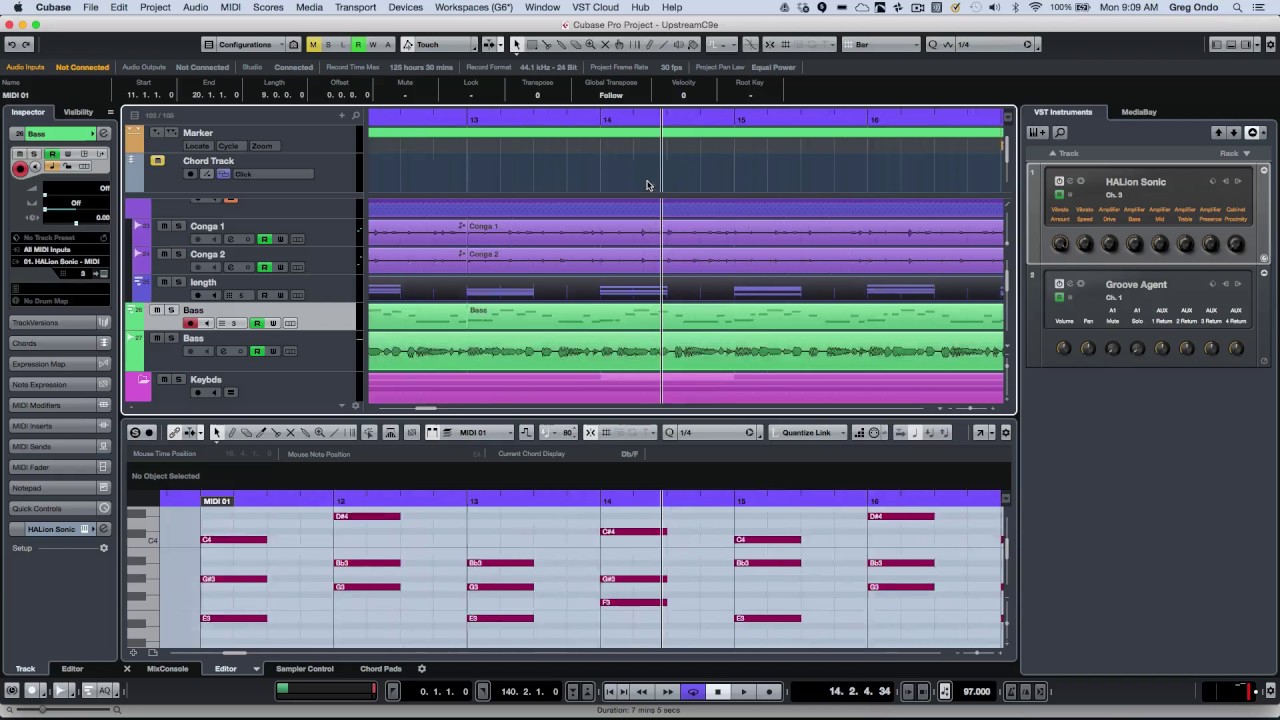Select the Object Selection arrow tool in project toolbar

tap(517, 44)
